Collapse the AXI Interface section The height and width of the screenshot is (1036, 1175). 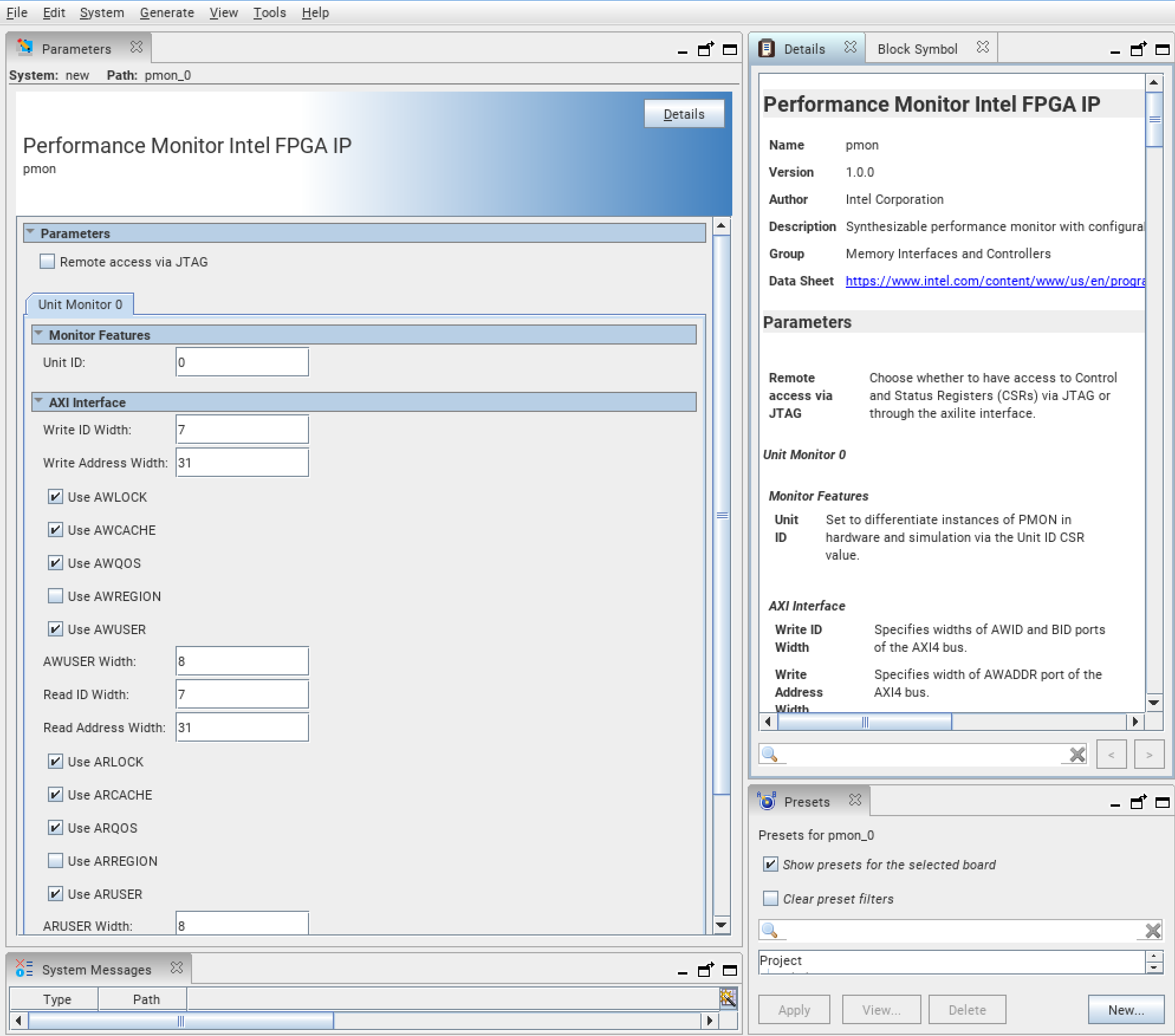pos(39,402)
